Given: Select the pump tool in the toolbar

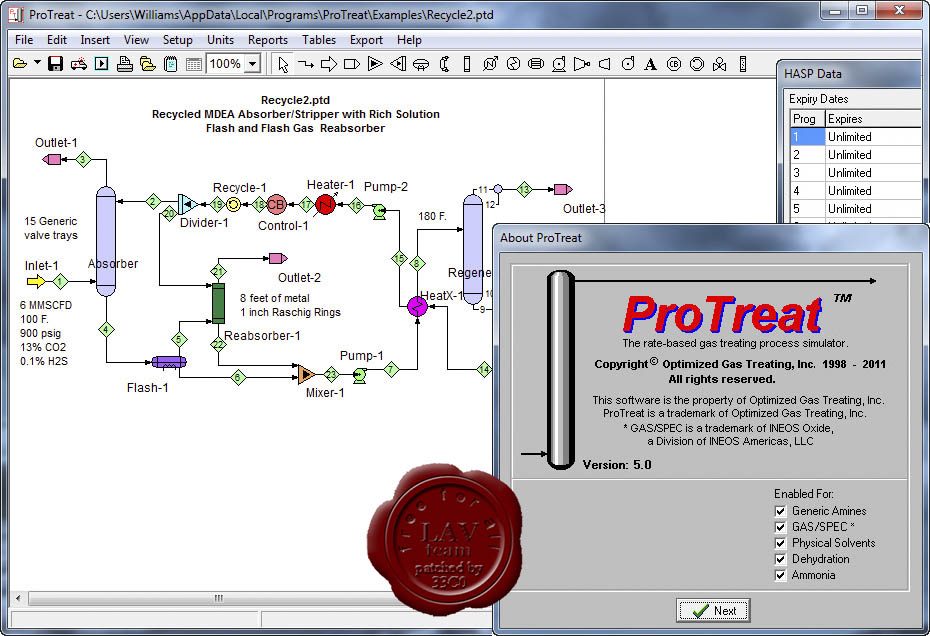Looking at the screenshot, I should coord(559,64).
